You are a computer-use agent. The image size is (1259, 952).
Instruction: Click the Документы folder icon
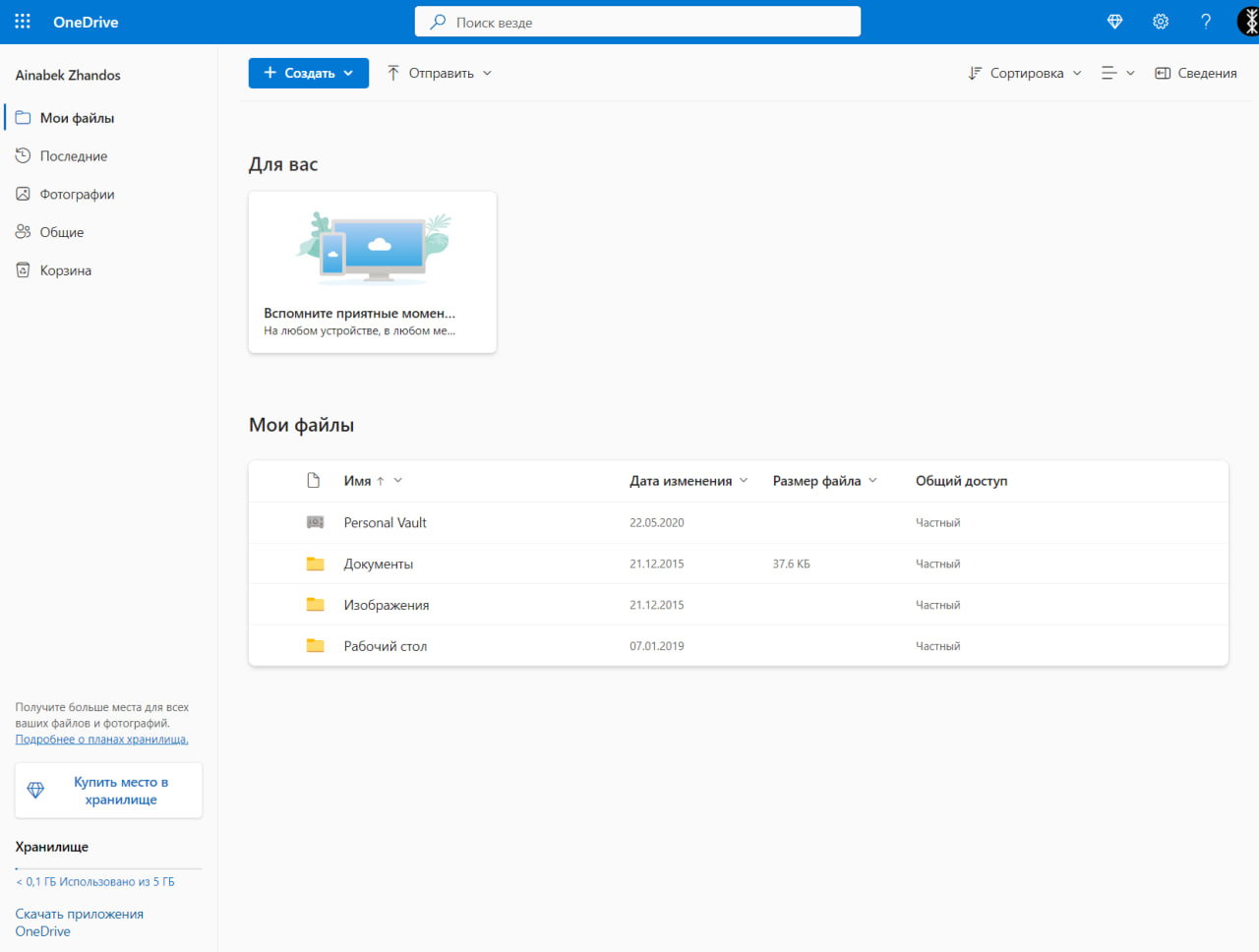click(x=315, y=564)
